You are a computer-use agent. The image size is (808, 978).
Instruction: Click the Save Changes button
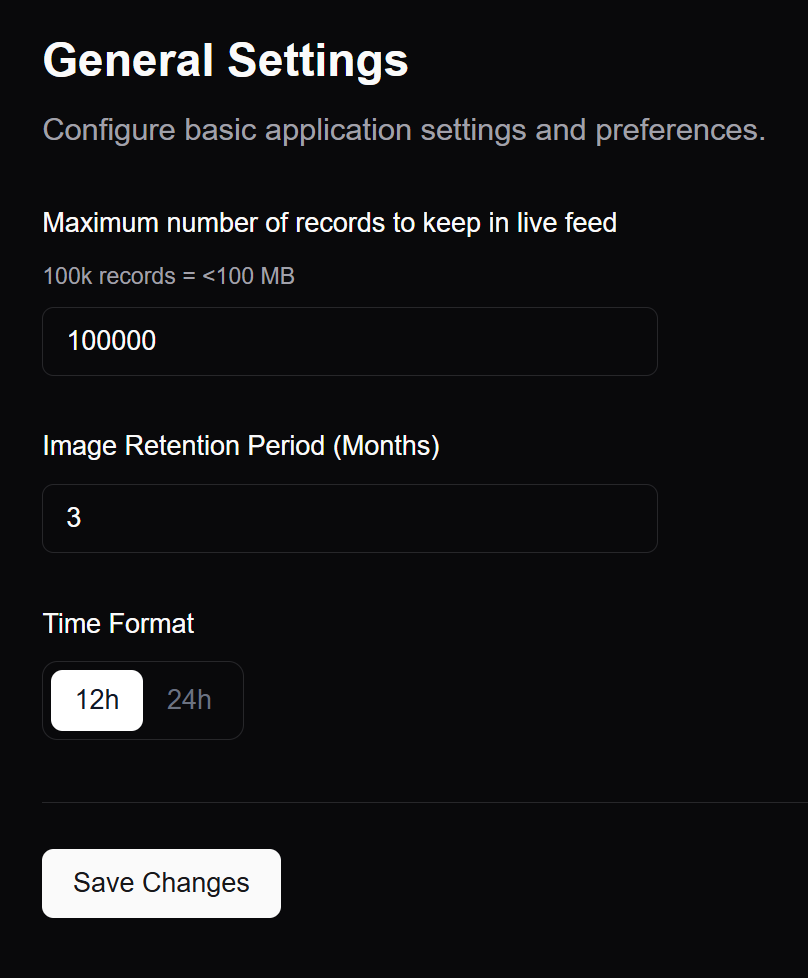(161, 883)
